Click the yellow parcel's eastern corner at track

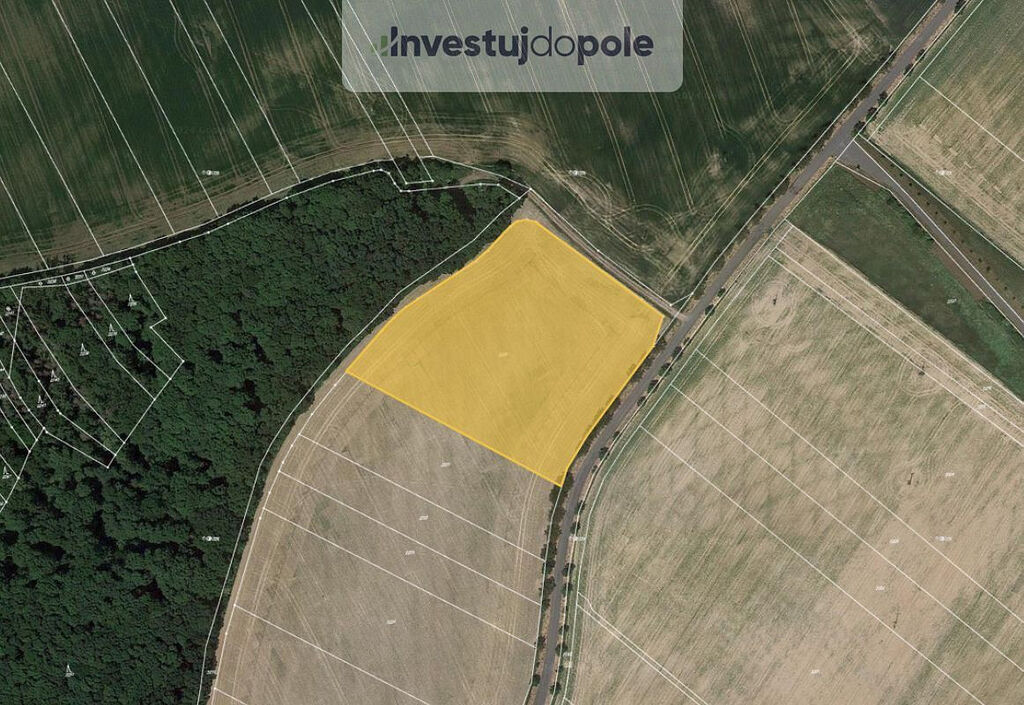point(663,318)
